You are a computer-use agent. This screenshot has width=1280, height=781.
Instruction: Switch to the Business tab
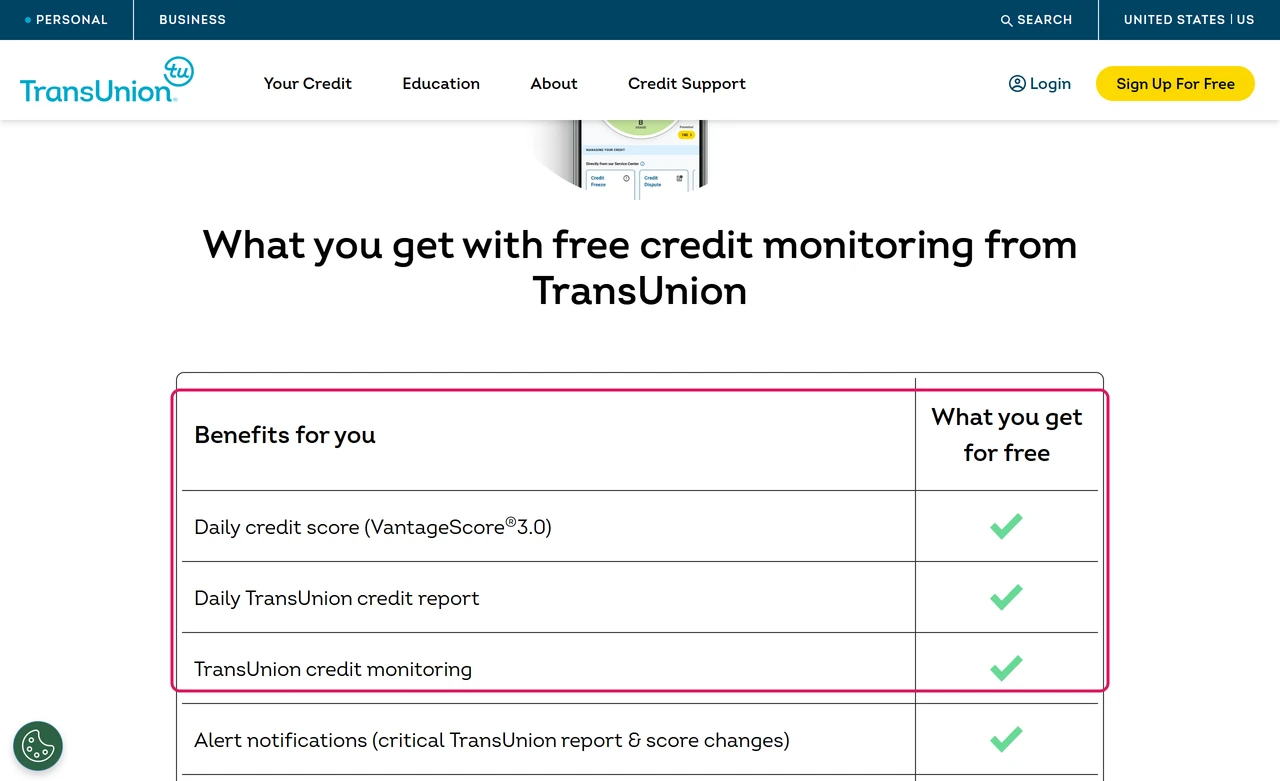click(192, 20)
